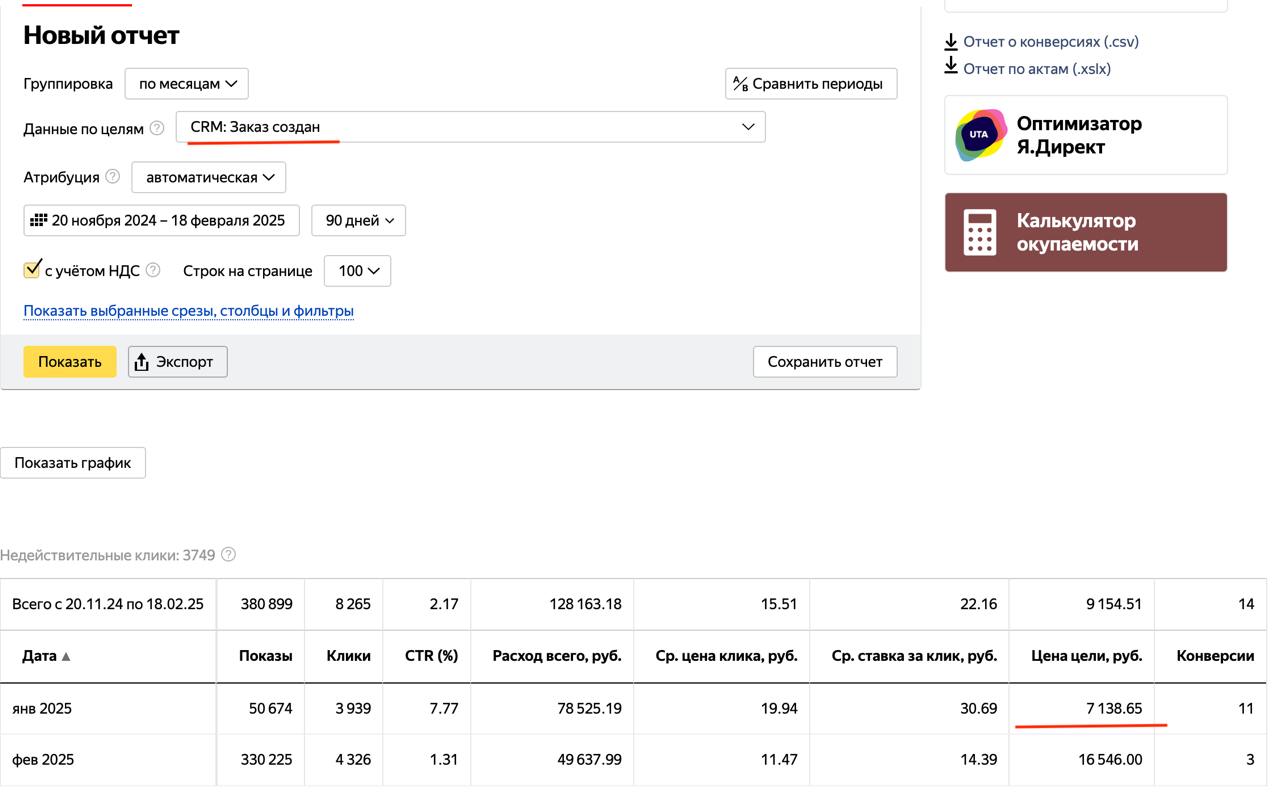Open the date range 20 ноября 2024 – 18 февраля 2025
This screenshot has height=795, width=1280.
pyautogui.click(x=162, y=220)
